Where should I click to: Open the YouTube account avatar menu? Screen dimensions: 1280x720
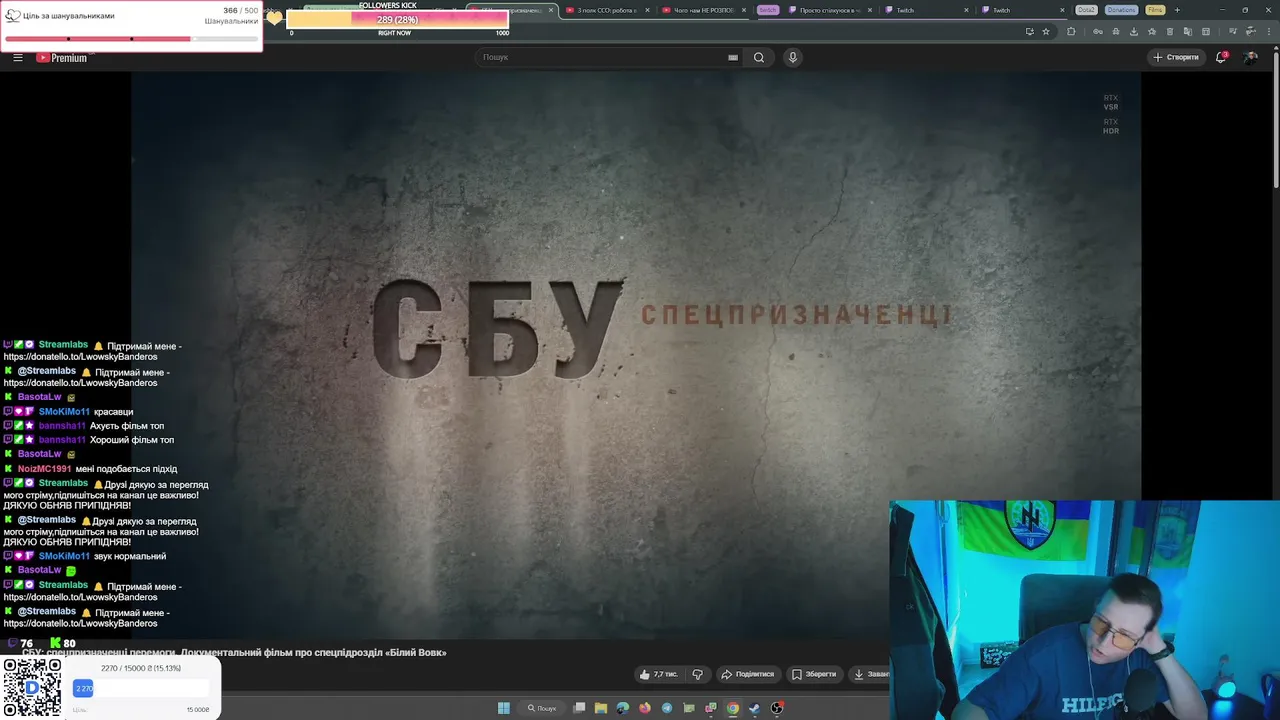click(x=1251, y=57)
